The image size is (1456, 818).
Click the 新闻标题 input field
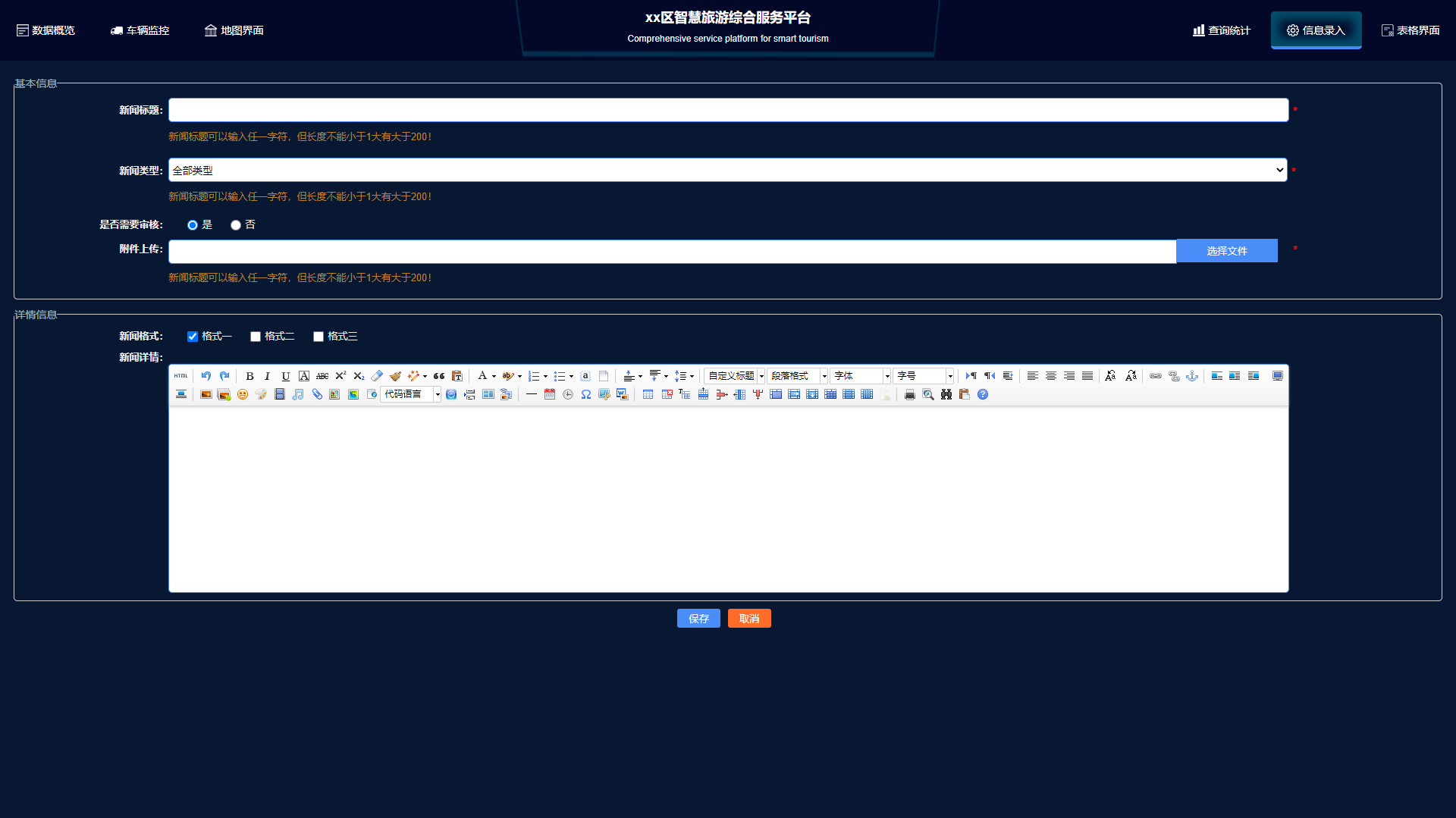click(728, 110)
